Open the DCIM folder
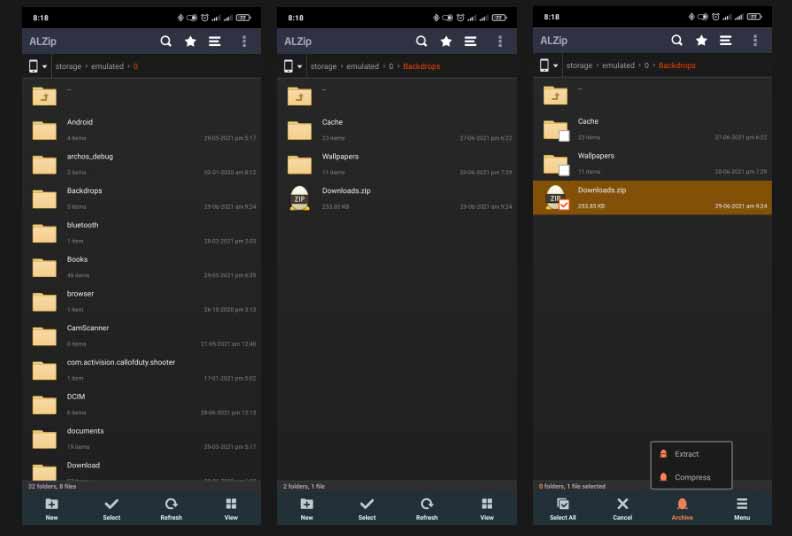The width and height of the screenshot is (792, 536). [141, 404]
